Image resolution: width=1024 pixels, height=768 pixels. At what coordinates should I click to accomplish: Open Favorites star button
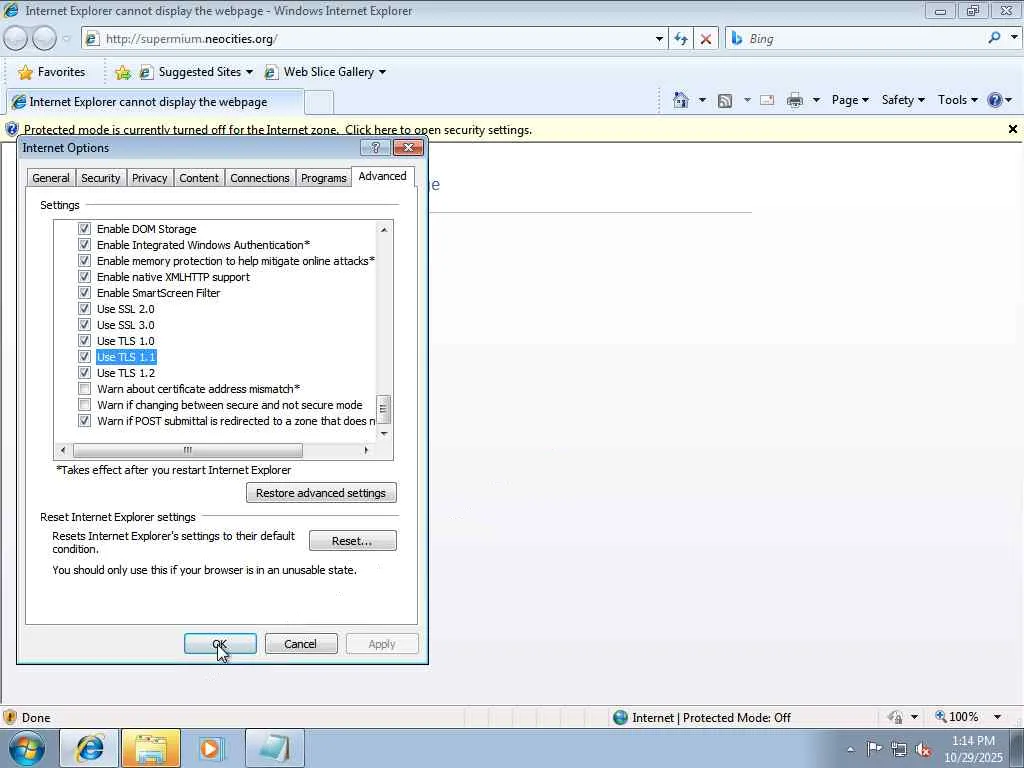coord(52,72)
